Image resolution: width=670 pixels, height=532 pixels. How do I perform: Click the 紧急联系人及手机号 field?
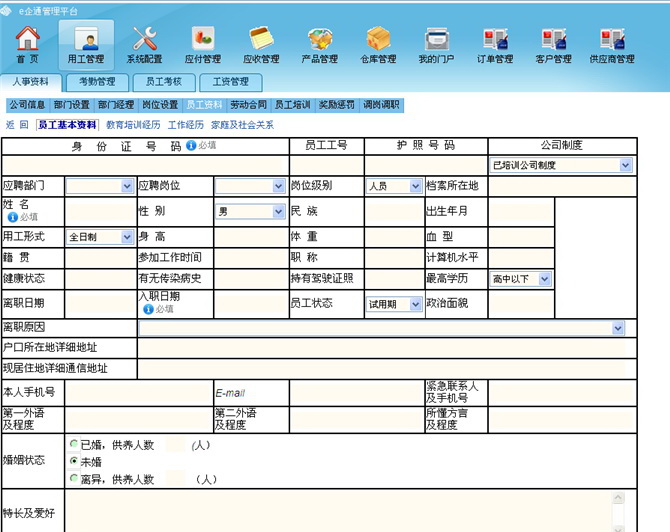click(562, 393)
